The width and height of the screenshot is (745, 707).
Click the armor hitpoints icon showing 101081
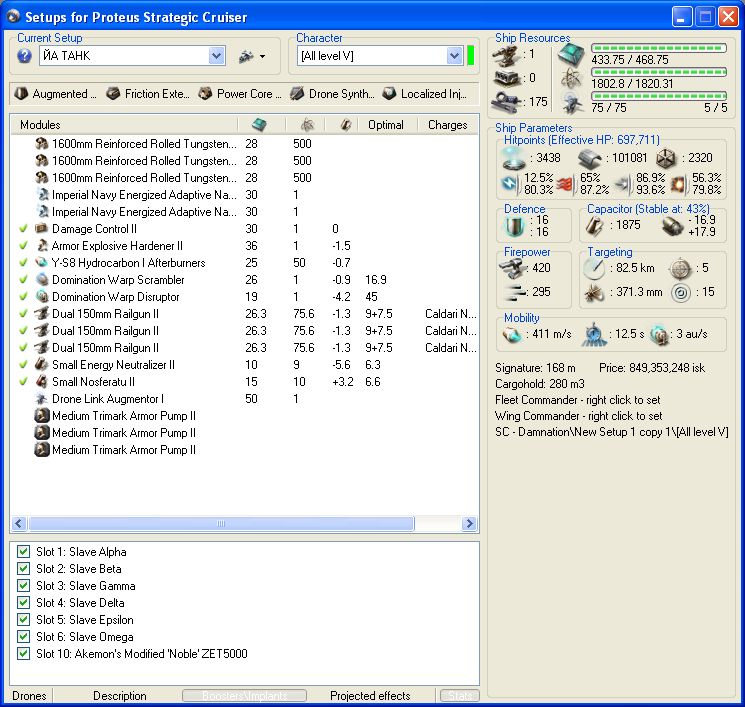pyautogui.click(x=590, y=158)
